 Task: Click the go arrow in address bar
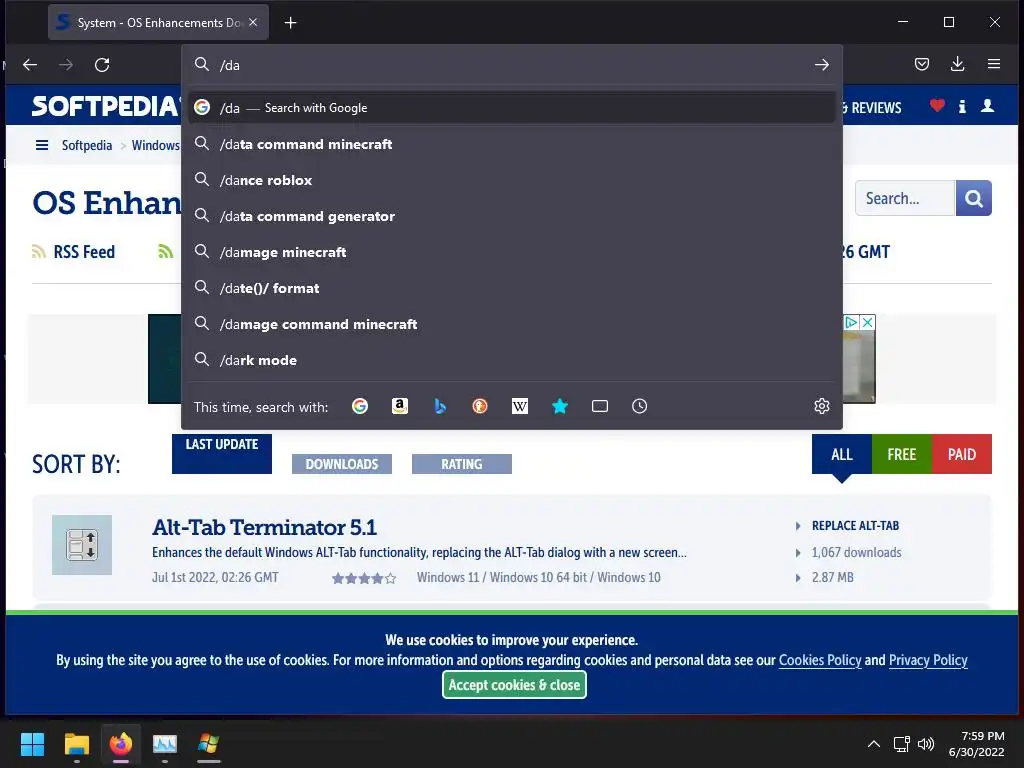(x=822, y=65)
